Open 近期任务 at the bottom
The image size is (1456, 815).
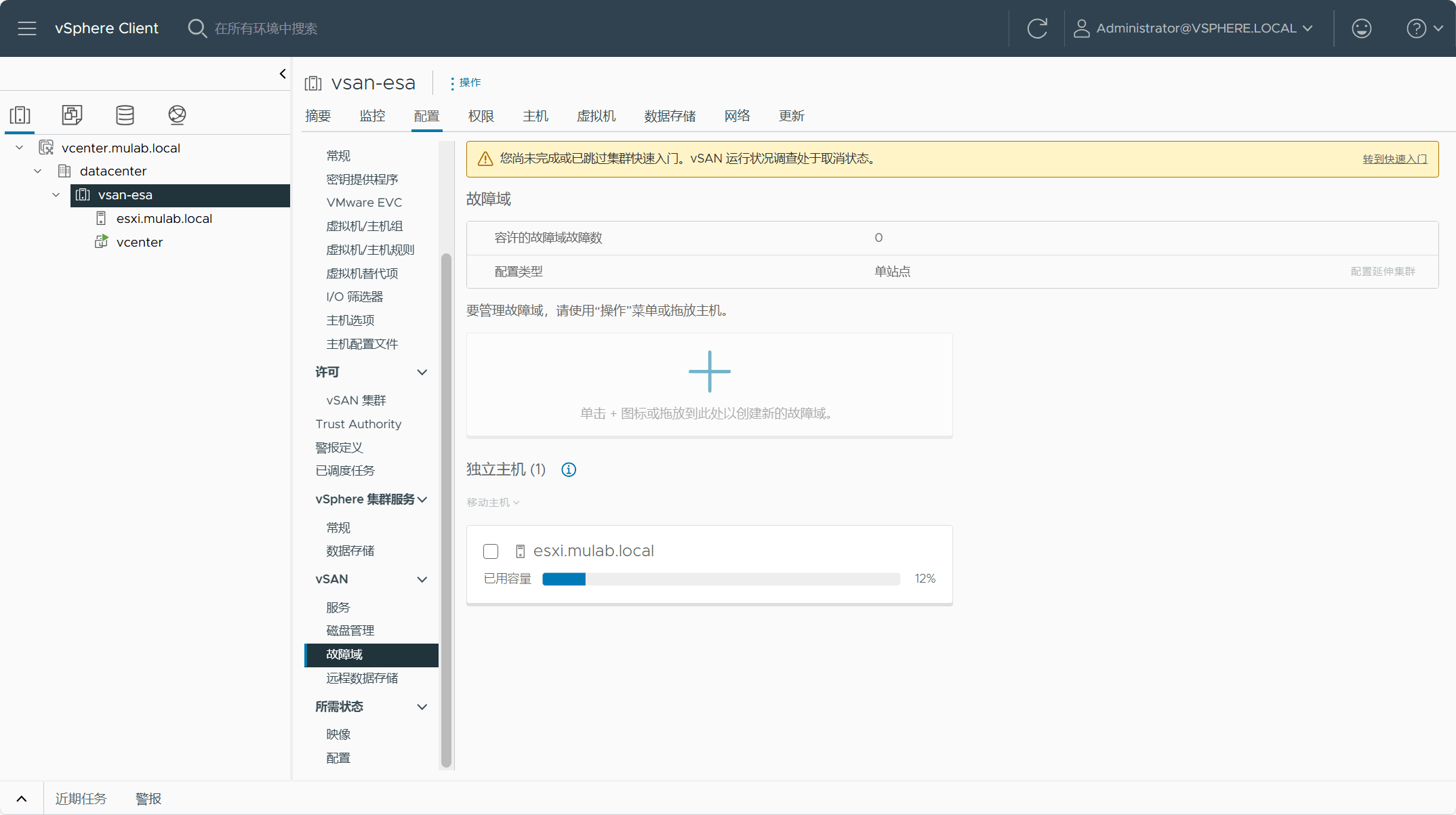(x=81, y=799)
